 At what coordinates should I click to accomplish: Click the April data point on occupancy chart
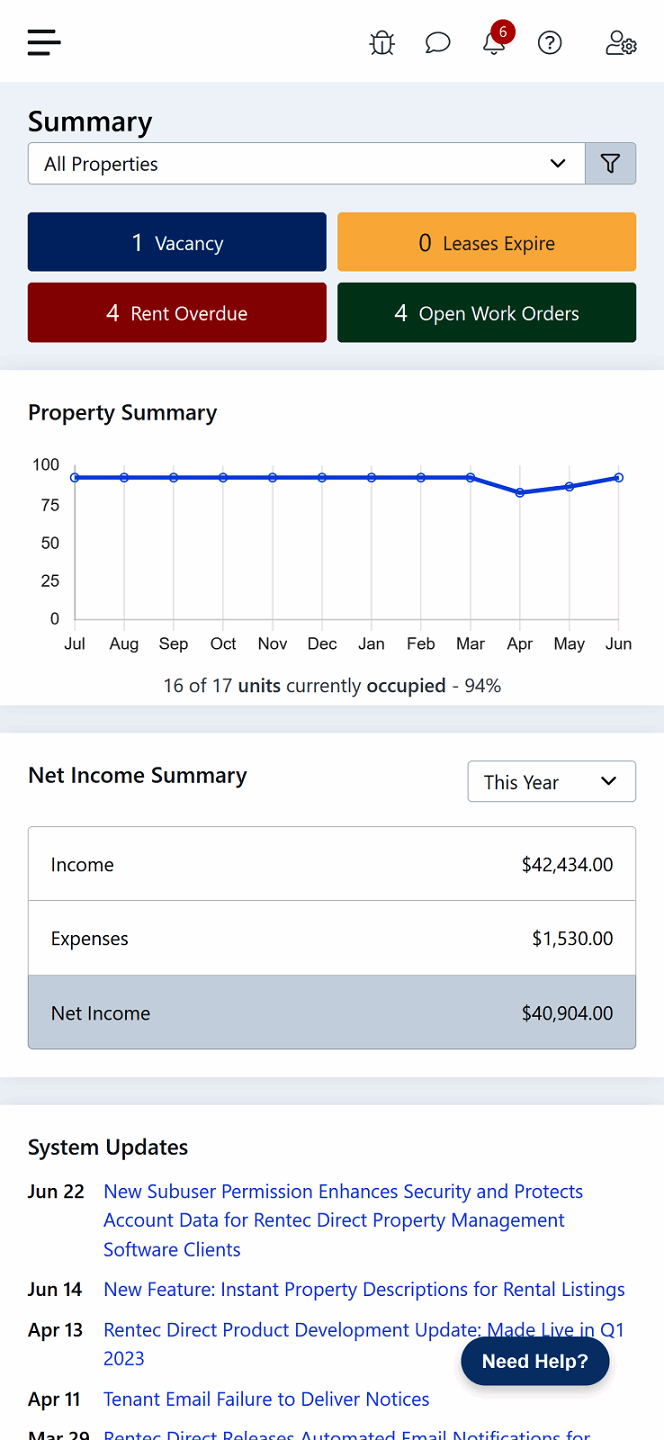[x=520, y=493]
